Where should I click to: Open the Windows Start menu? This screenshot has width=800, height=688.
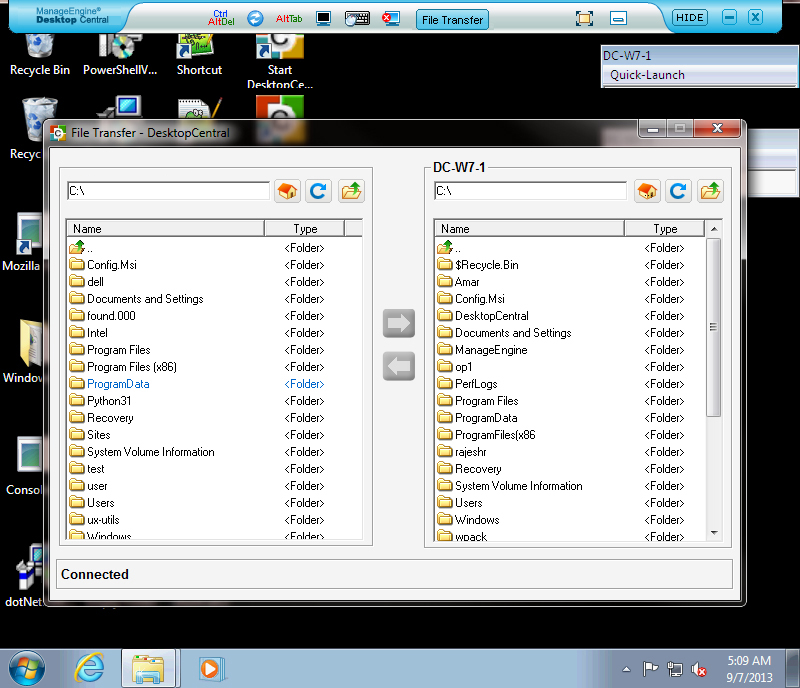coord(27,668)
